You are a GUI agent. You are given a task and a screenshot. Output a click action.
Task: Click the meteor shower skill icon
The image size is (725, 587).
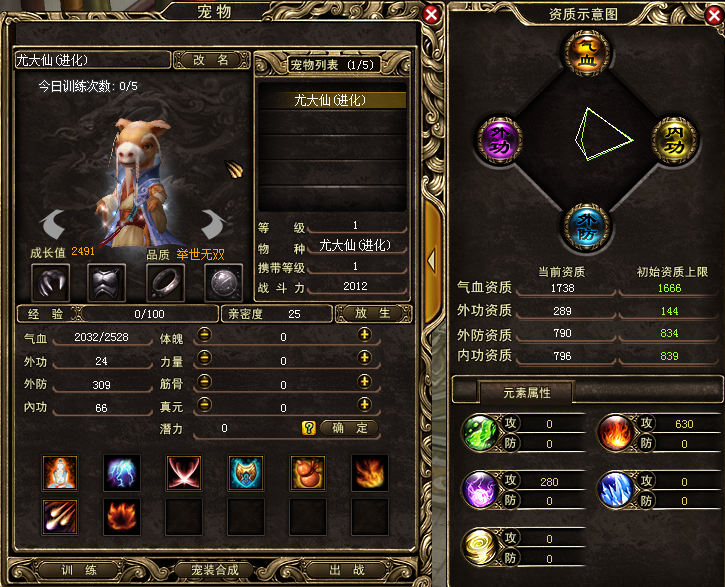[60, 517]
